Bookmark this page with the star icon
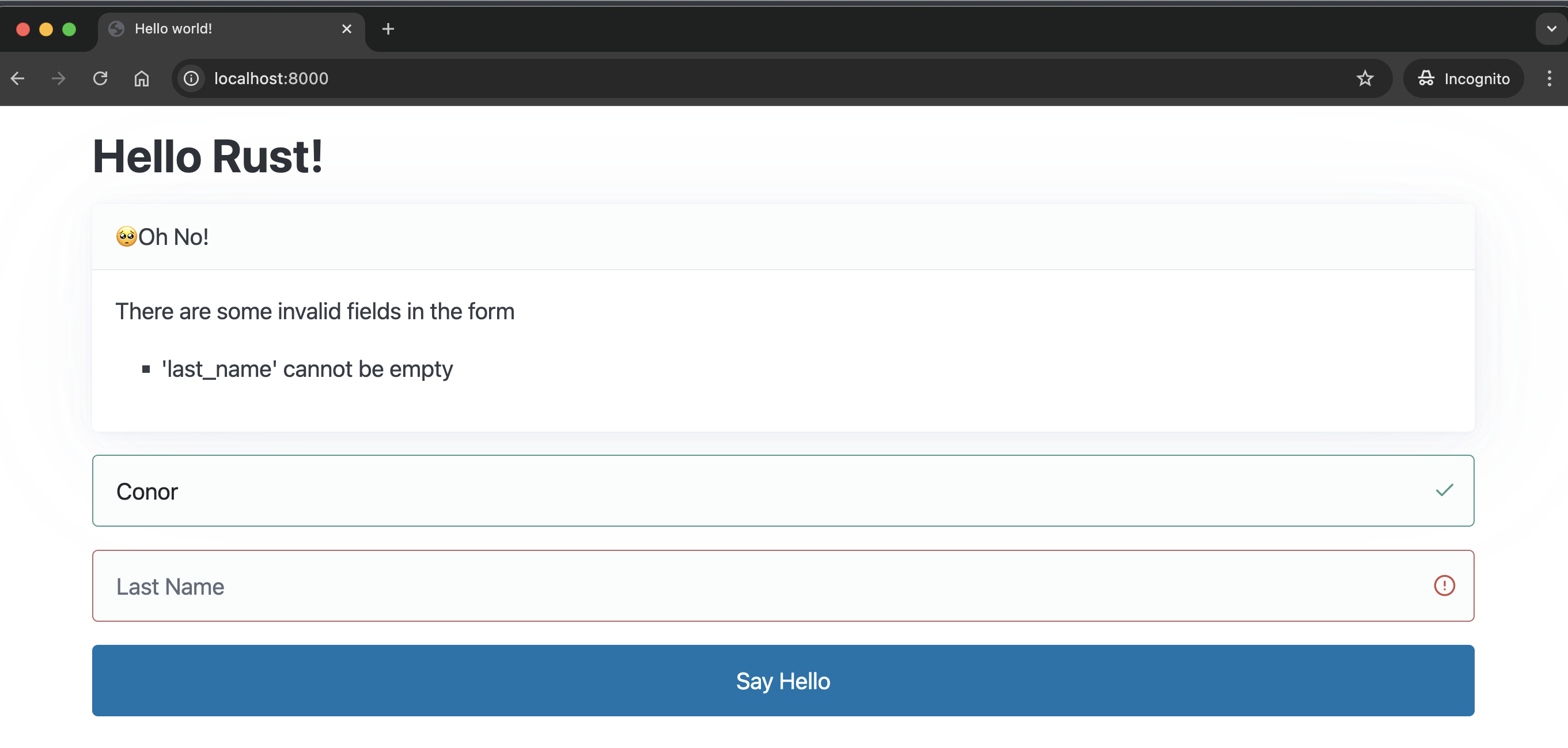Image resolution: width=1568 pixels, height=748 pixels. point(1365,78)
